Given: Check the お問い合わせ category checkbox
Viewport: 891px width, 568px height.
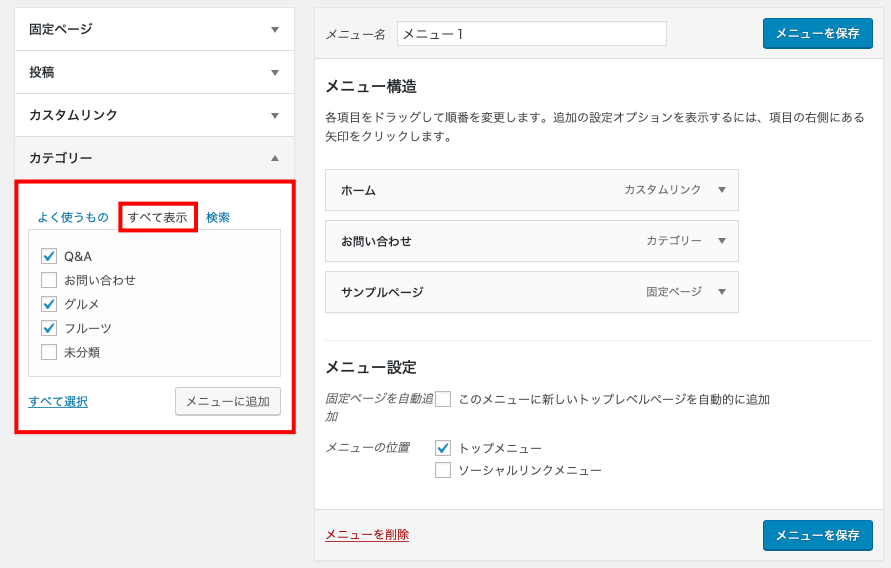Looking at the screenshot, I should (49, 280).
